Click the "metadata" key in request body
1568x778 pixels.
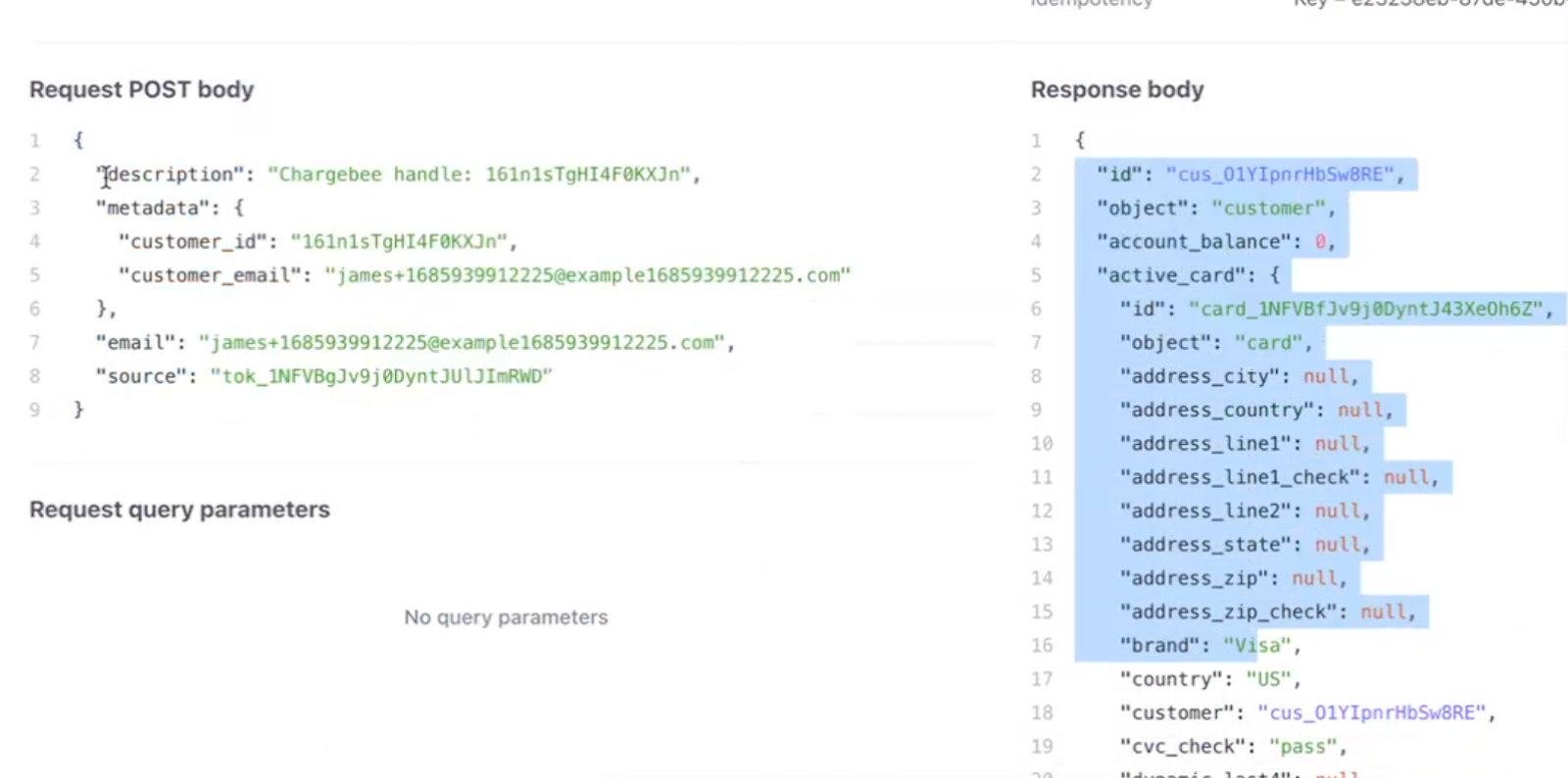point(152,208)
